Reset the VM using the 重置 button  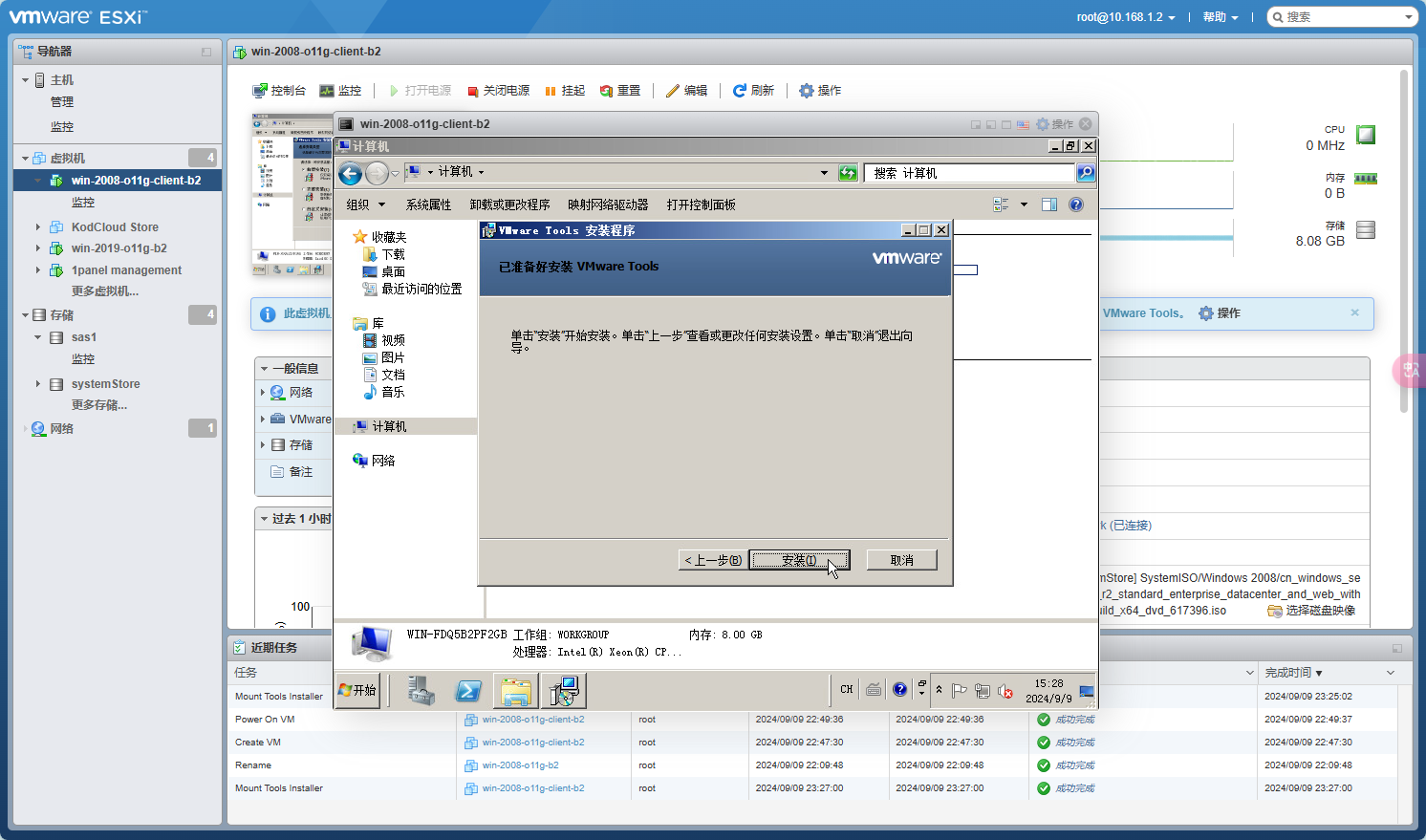pos(620,91)
